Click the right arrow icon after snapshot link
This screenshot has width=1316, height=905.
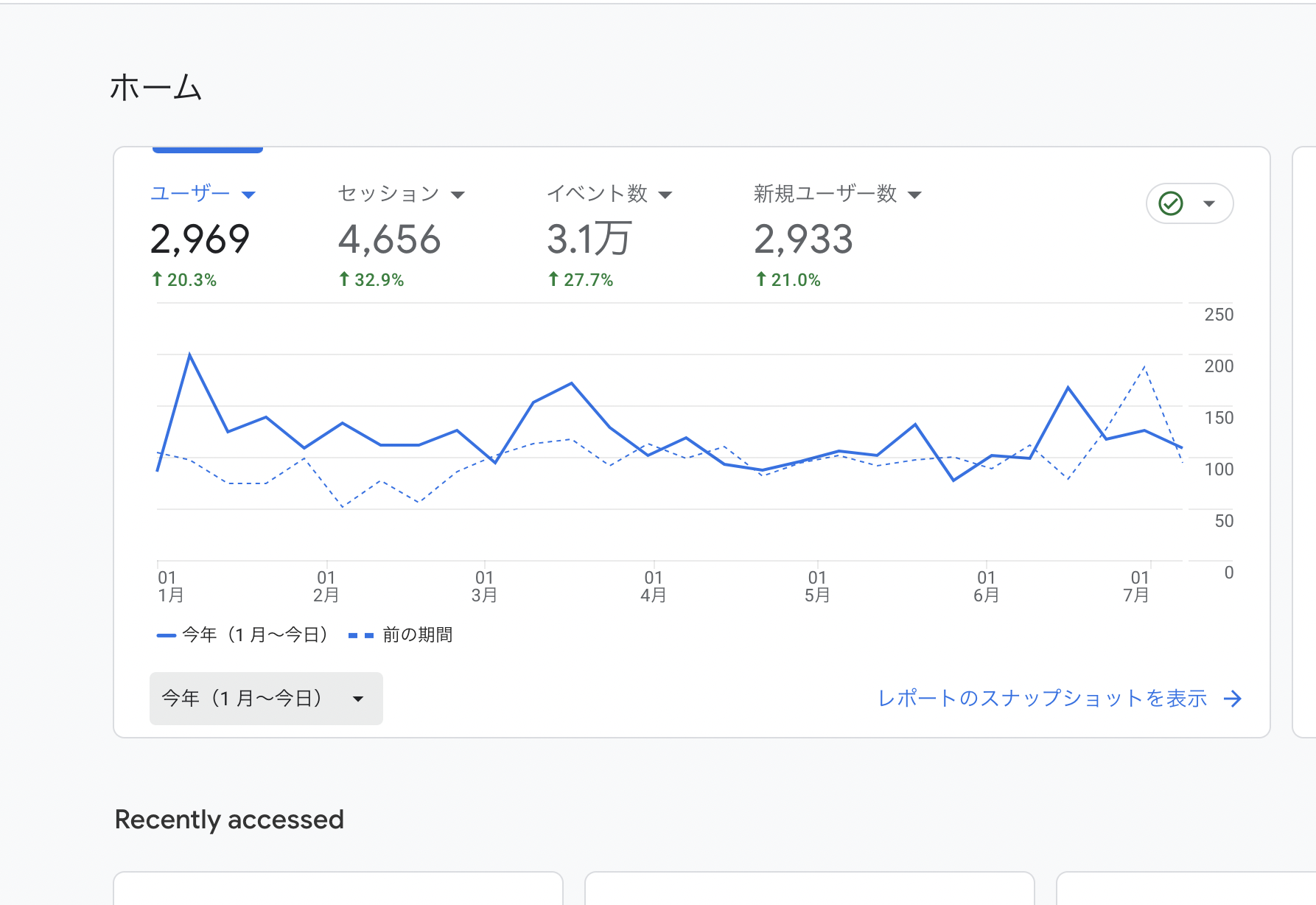tap(1232, 699)
